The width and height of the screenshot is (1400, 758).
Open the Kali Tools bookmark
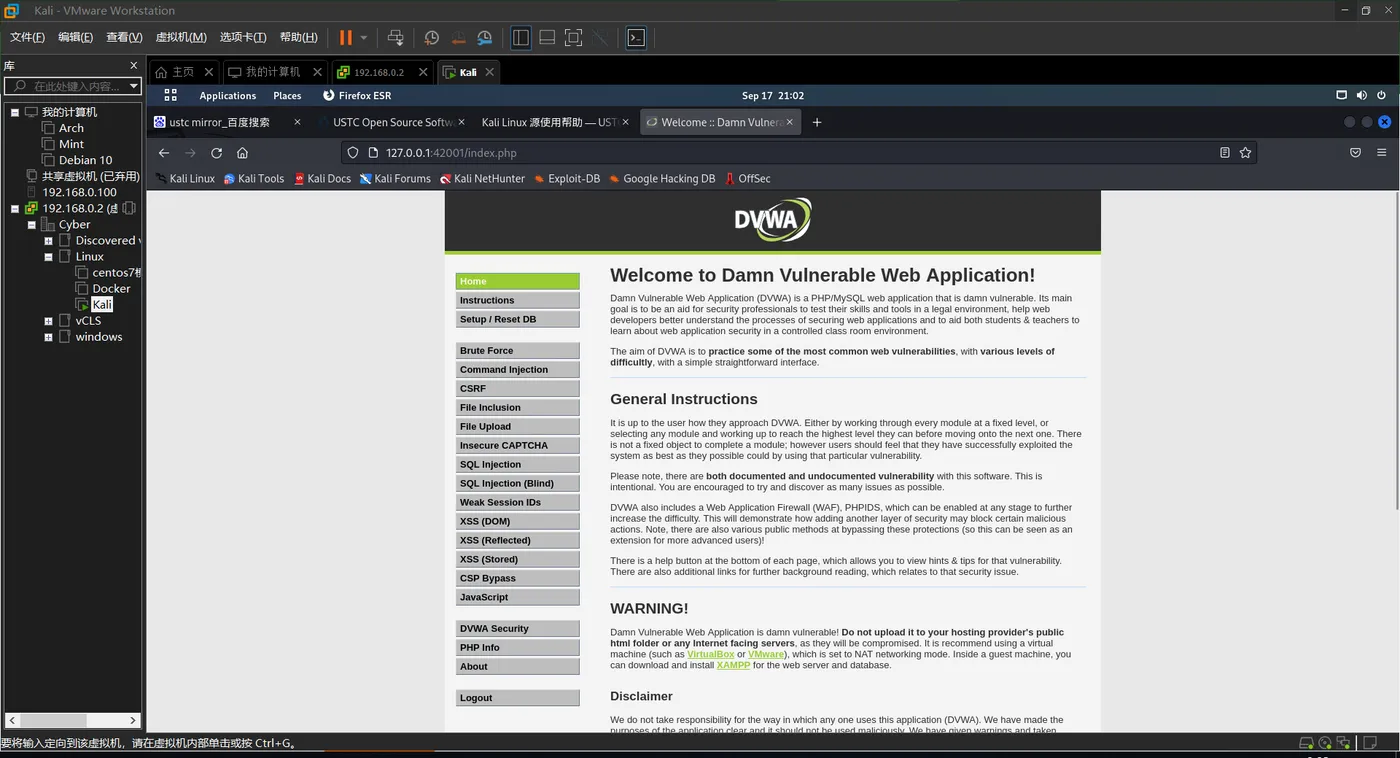pos(254,178)
